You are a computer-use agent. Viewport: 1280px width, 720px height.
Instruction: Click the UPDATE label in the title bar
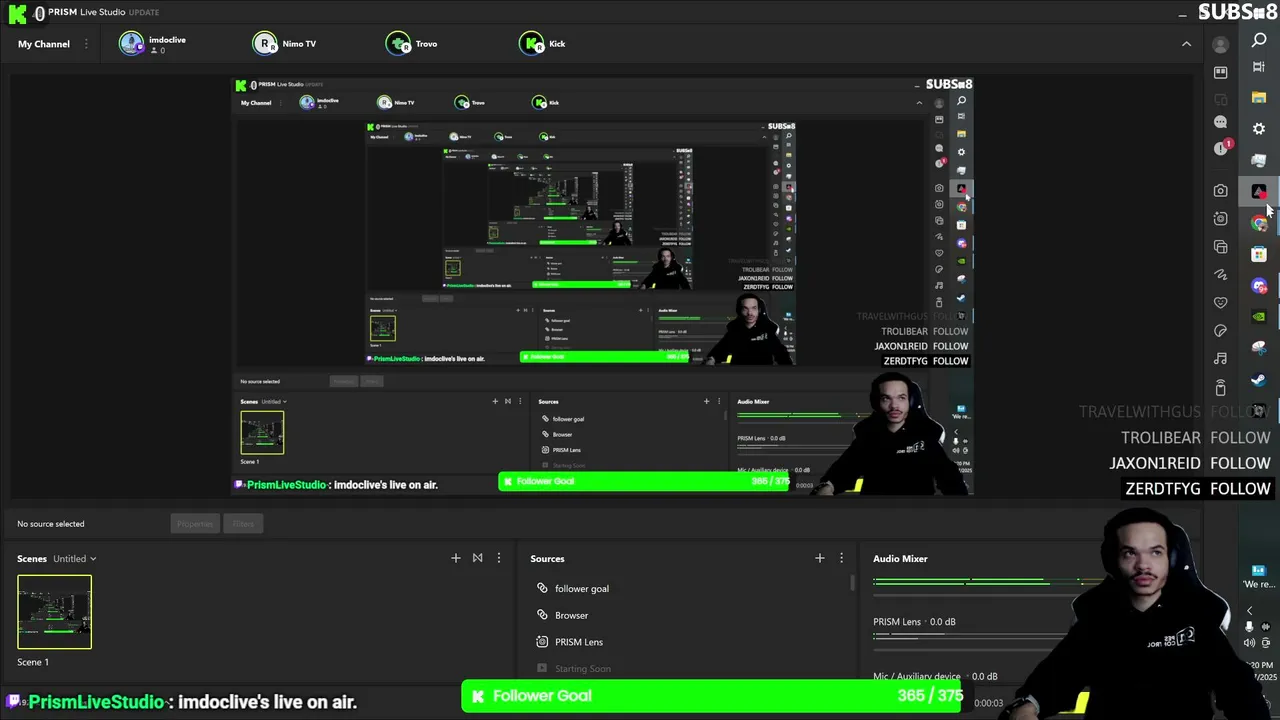pyautogui.click(x=144, y=12)
